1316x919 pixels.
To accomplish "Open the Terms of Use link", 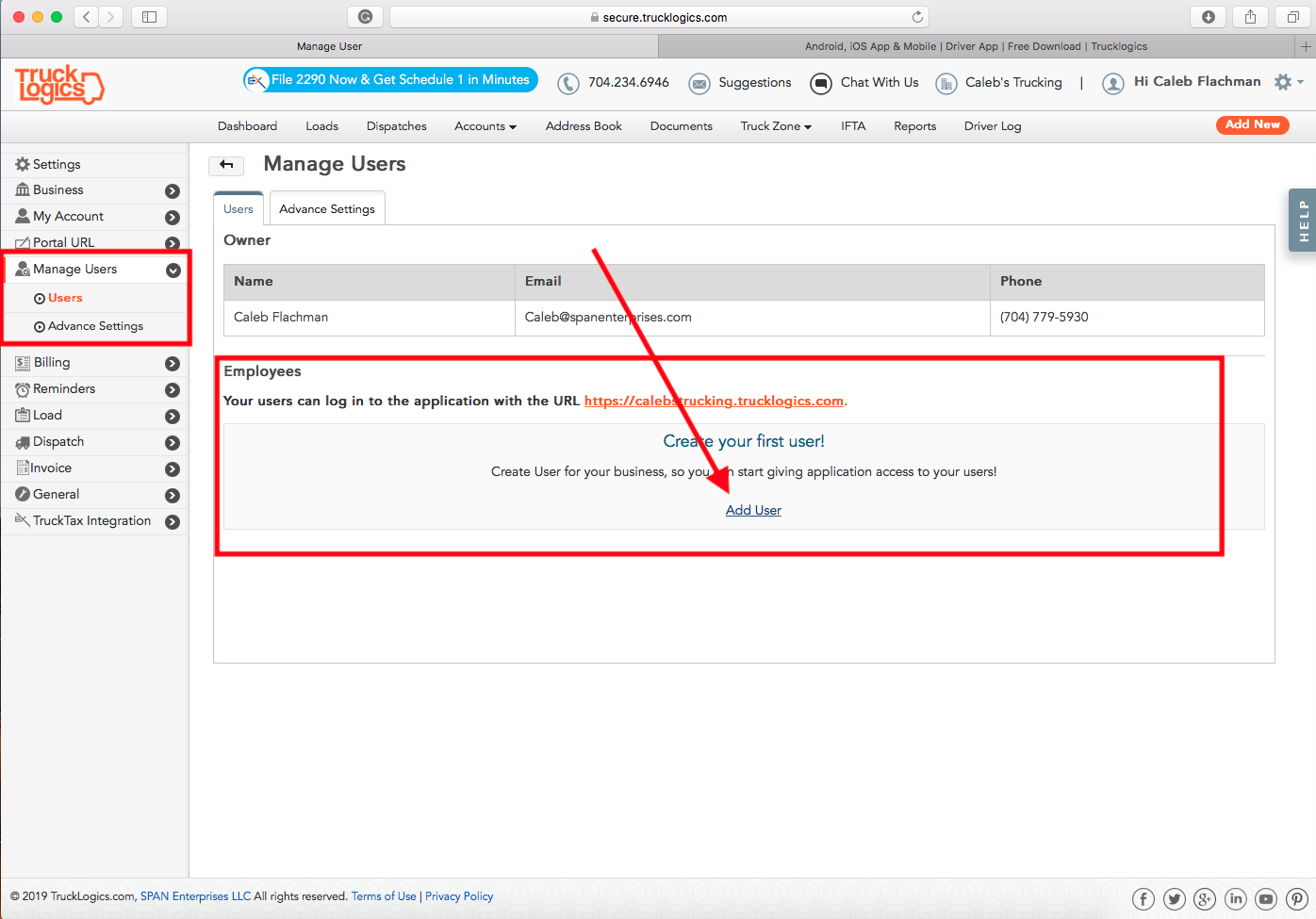I will [x=384, y=896].
